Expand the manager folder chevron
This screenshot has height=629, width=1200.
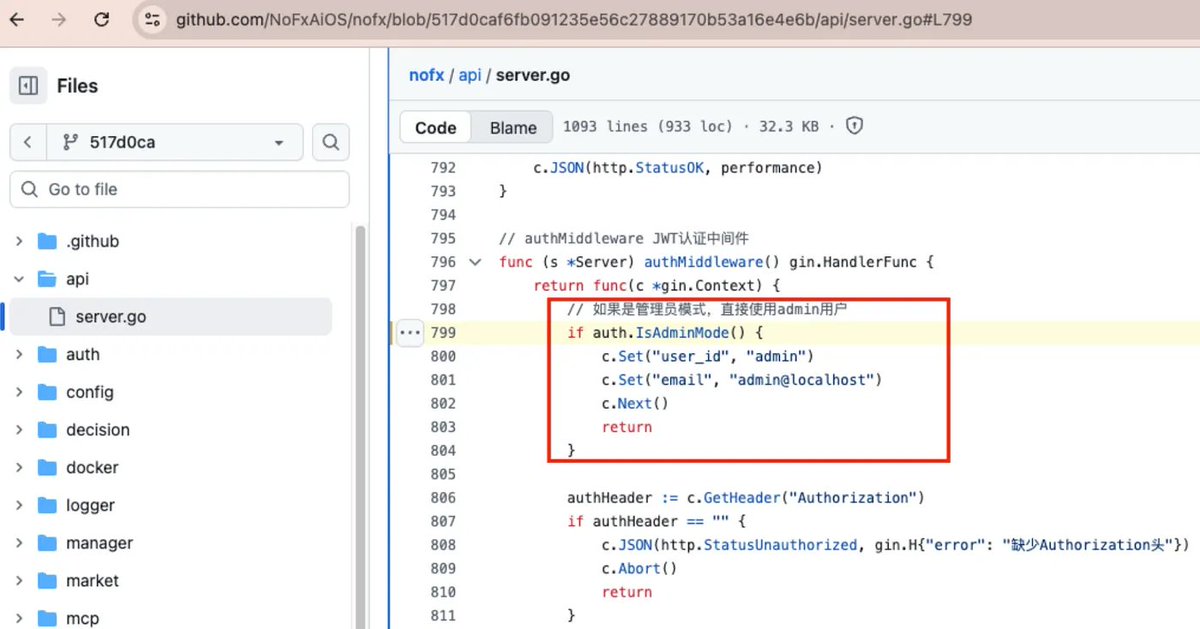(x=19, y=543)
